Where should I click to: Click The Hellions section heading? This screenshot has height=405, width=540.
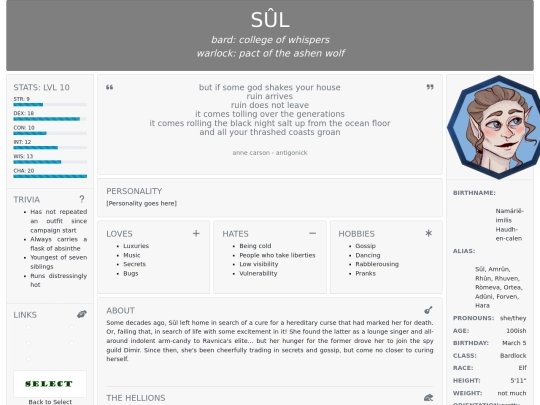pyautogui.click(x=136, y=398)
